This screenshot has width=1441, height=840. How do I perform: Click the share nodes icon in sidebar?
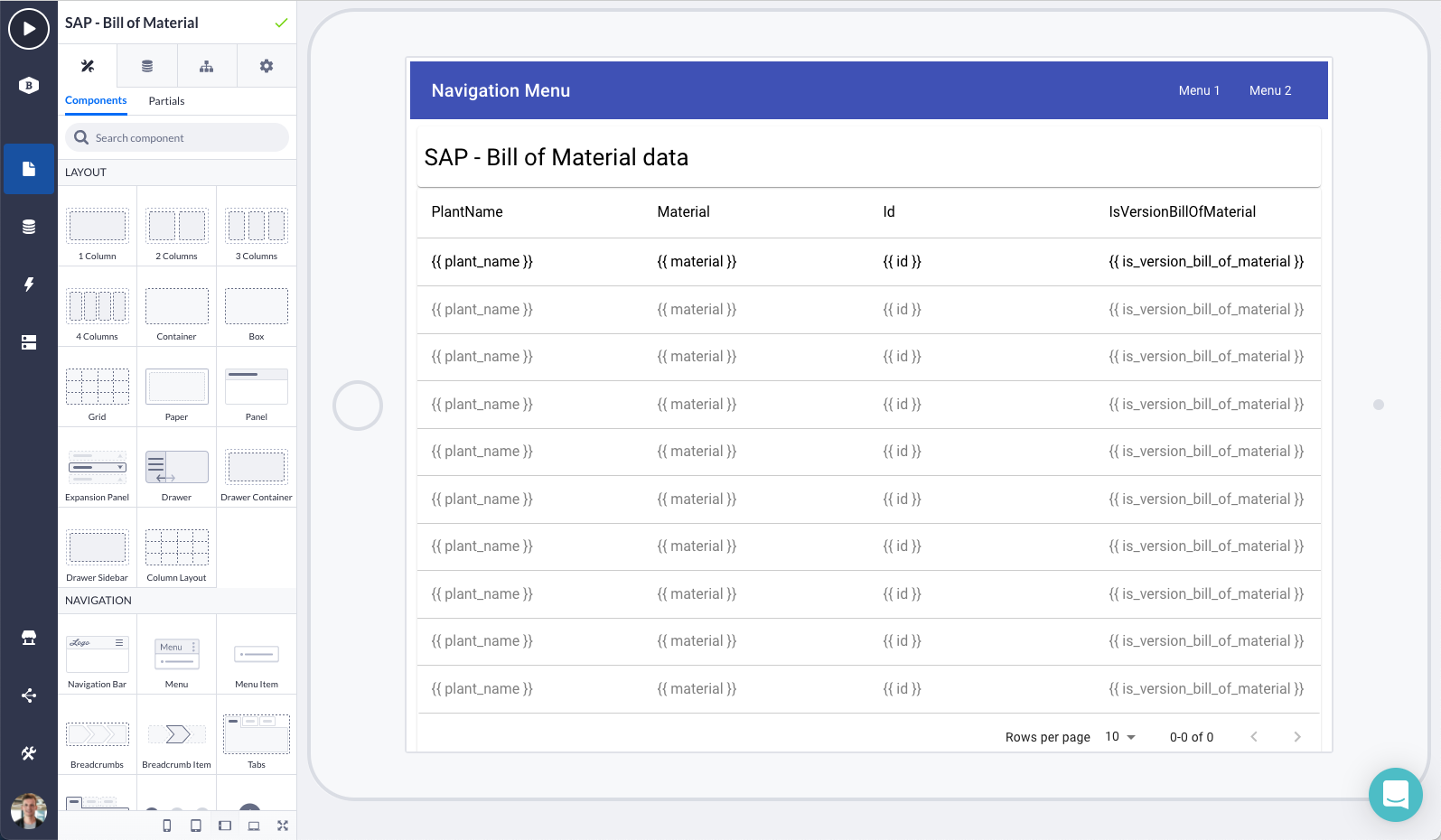29,695
